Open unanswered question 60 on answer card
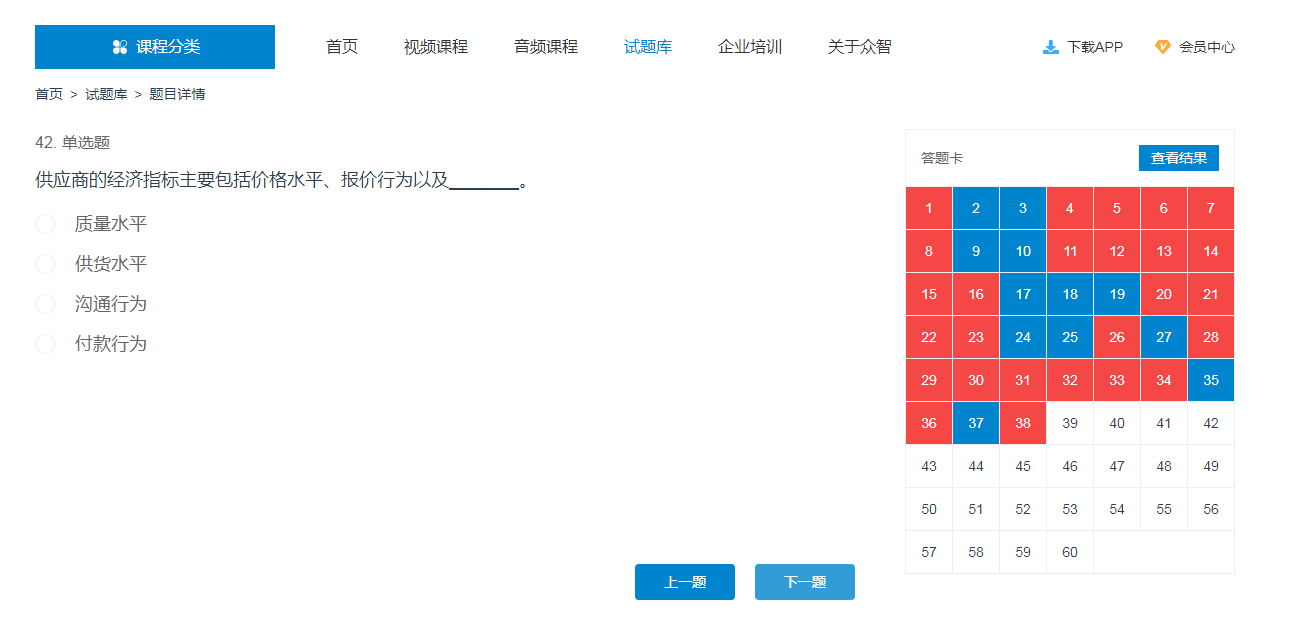1301x642 pixels. click(1069, 552)
